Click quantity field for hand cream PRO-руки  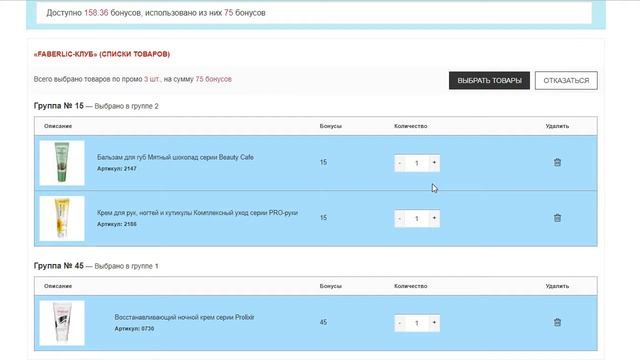tap(417, 218)
